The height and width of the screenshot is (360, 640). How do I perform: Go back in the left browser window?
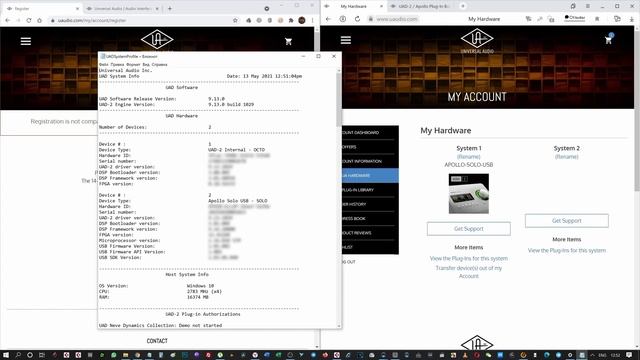click(x=8, y=20)
